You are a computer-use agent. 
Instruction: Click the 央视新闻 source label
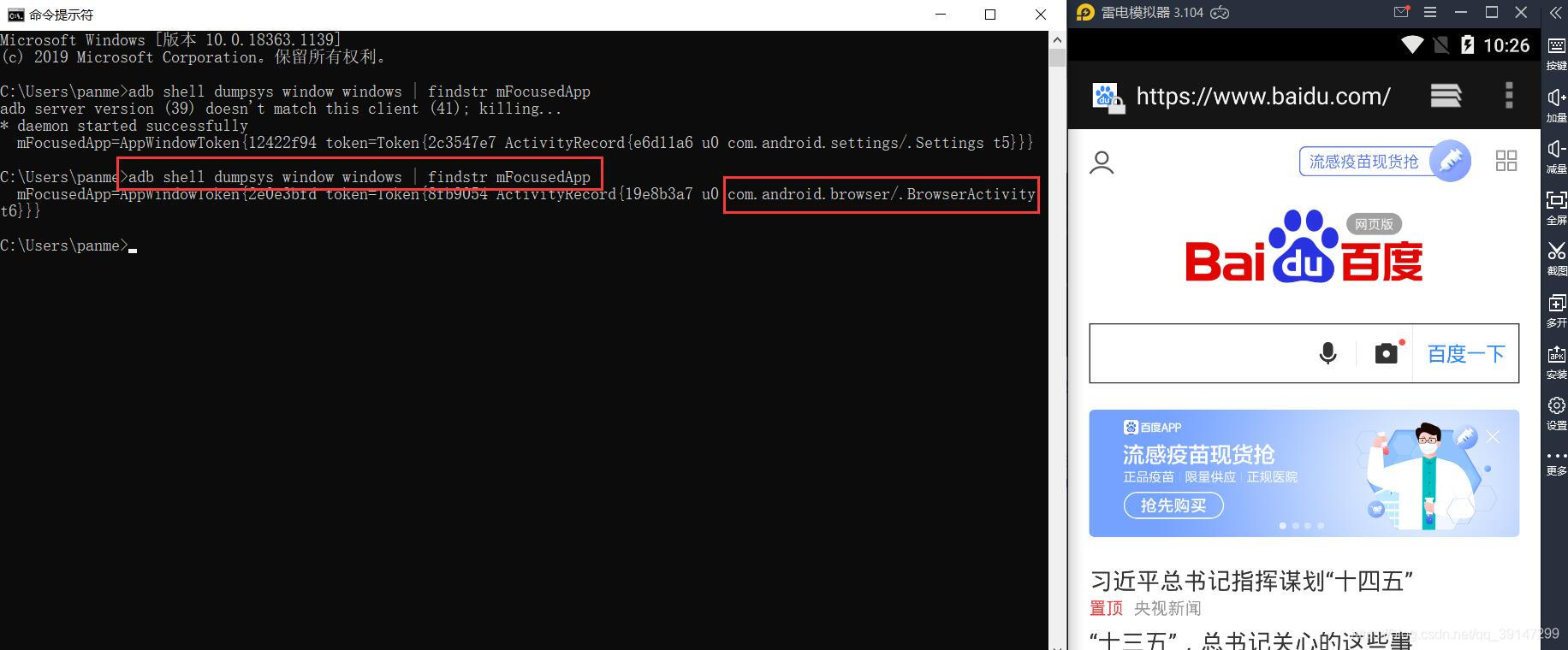click(1167, 608)
